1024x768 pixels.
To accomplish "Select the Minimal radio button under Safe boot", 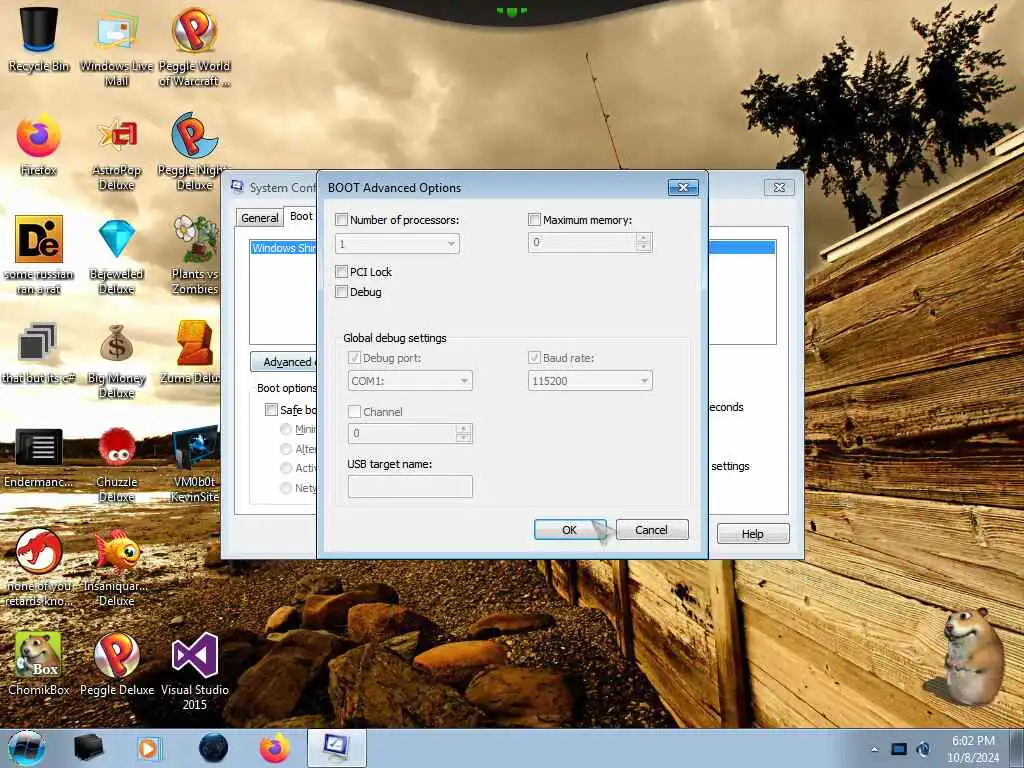I will (286, 429).
